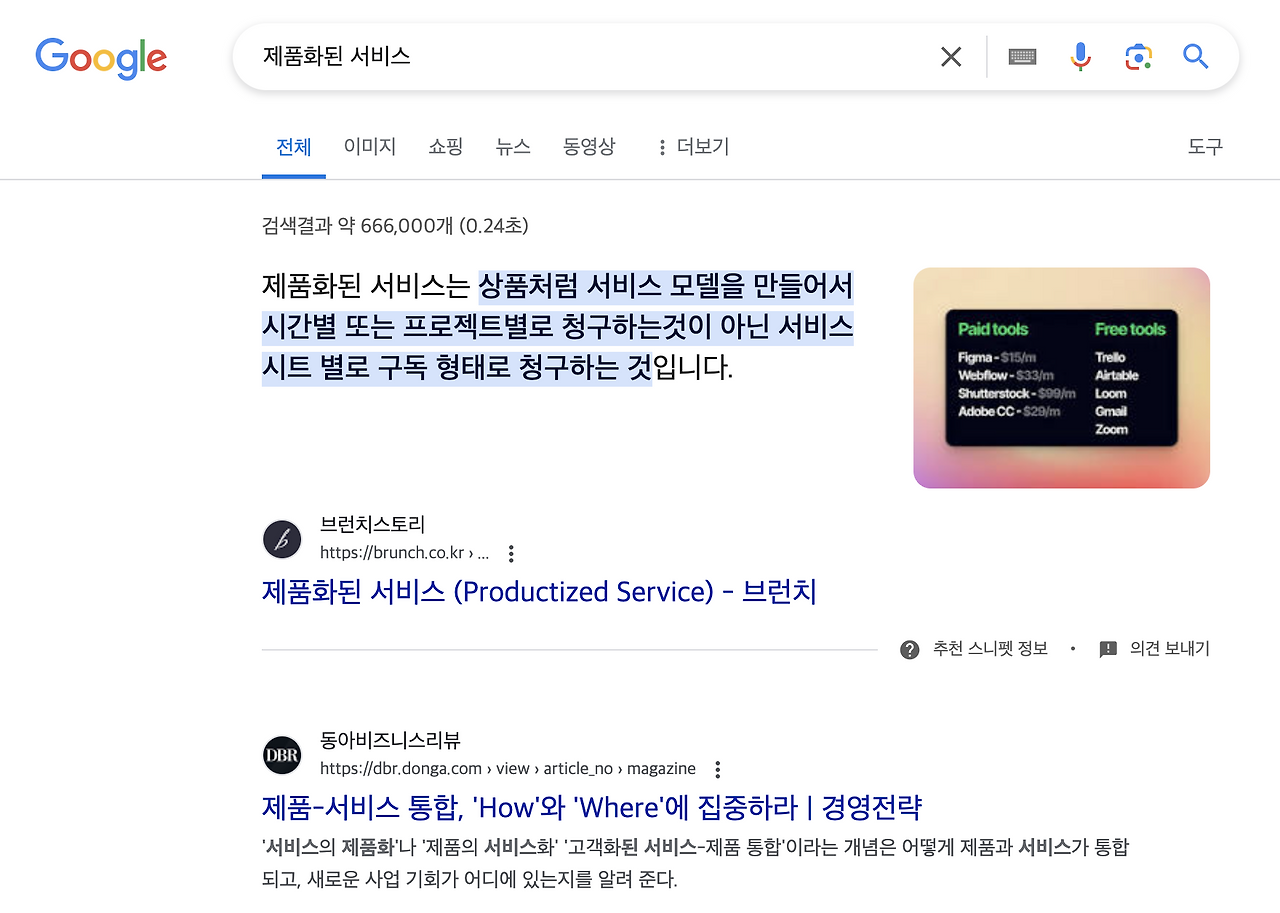Viewport: 1280px width, 913px height.
Task: Open the 더보기 menu with the dots
Action: click(x=692, y=146)
